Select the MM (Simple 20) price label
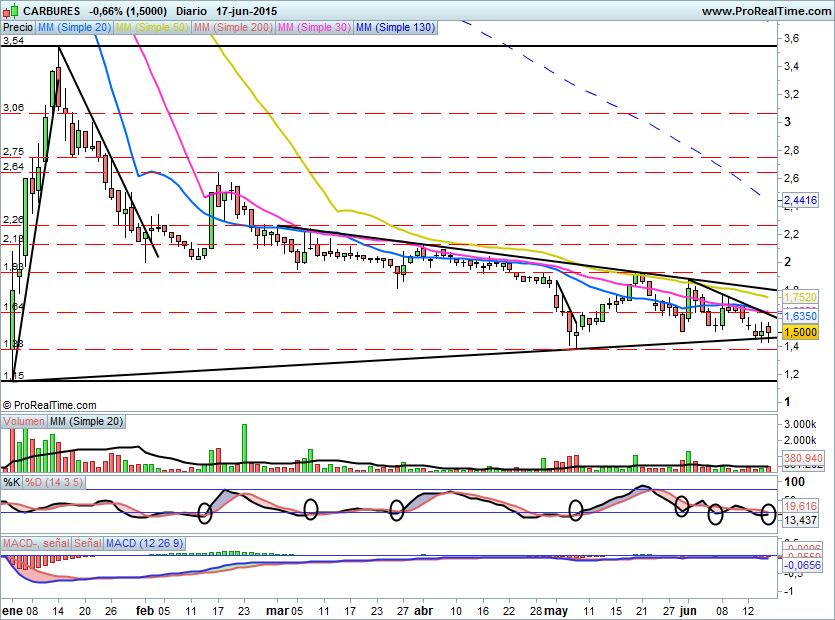 coord(73,28)
